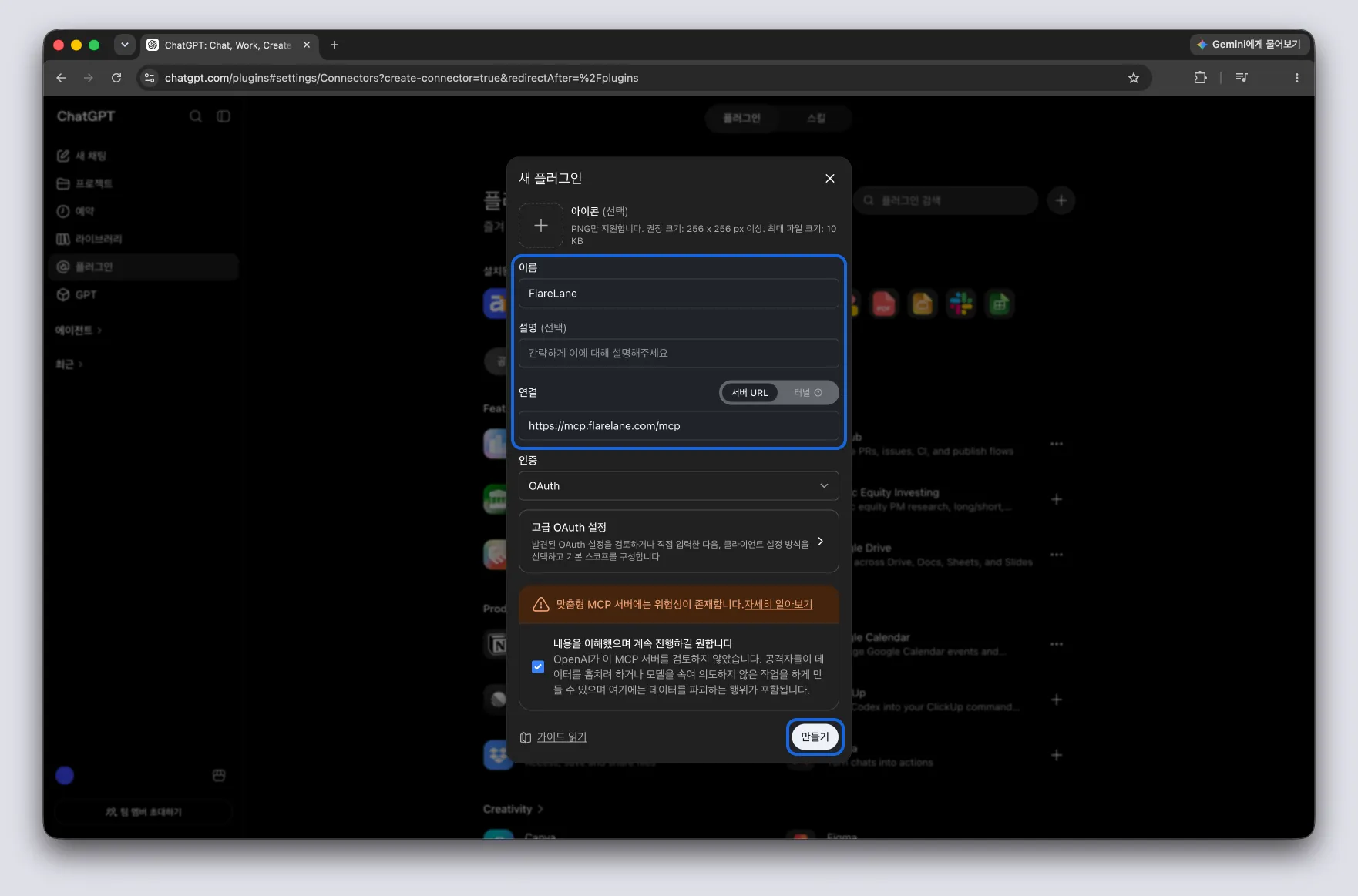The height and width of the screenshot is (896, 1358).
Task: Open 예약 in the sidebar
Action: point(143,211)
